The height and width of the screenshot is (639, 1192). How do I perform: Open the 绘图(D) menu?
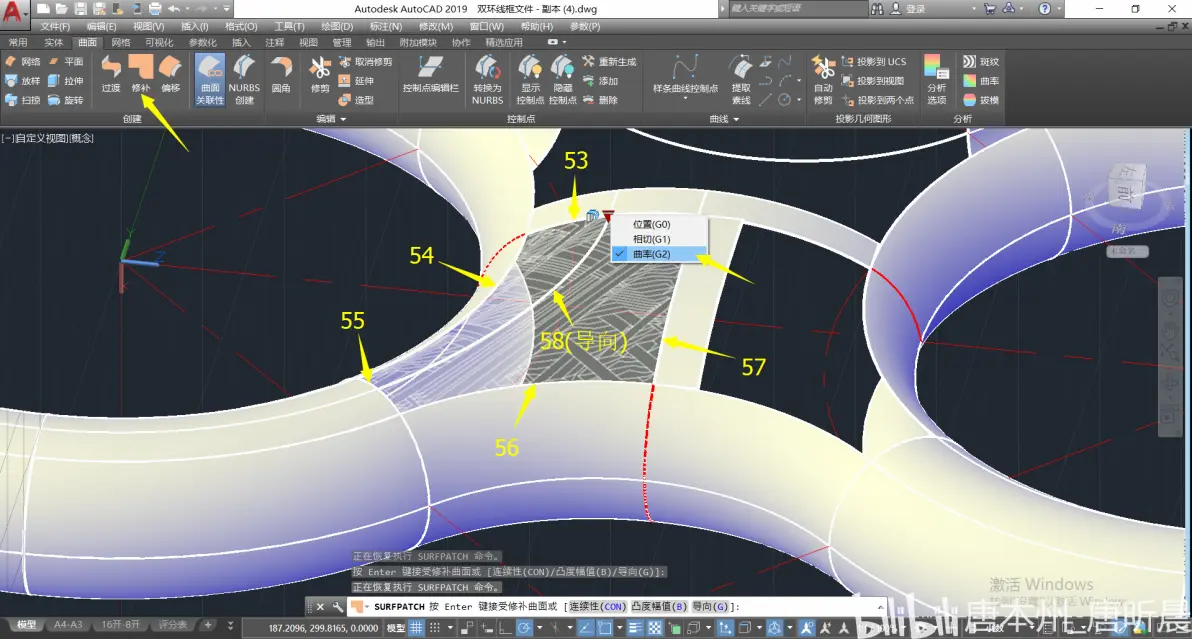tap(337, 27)
